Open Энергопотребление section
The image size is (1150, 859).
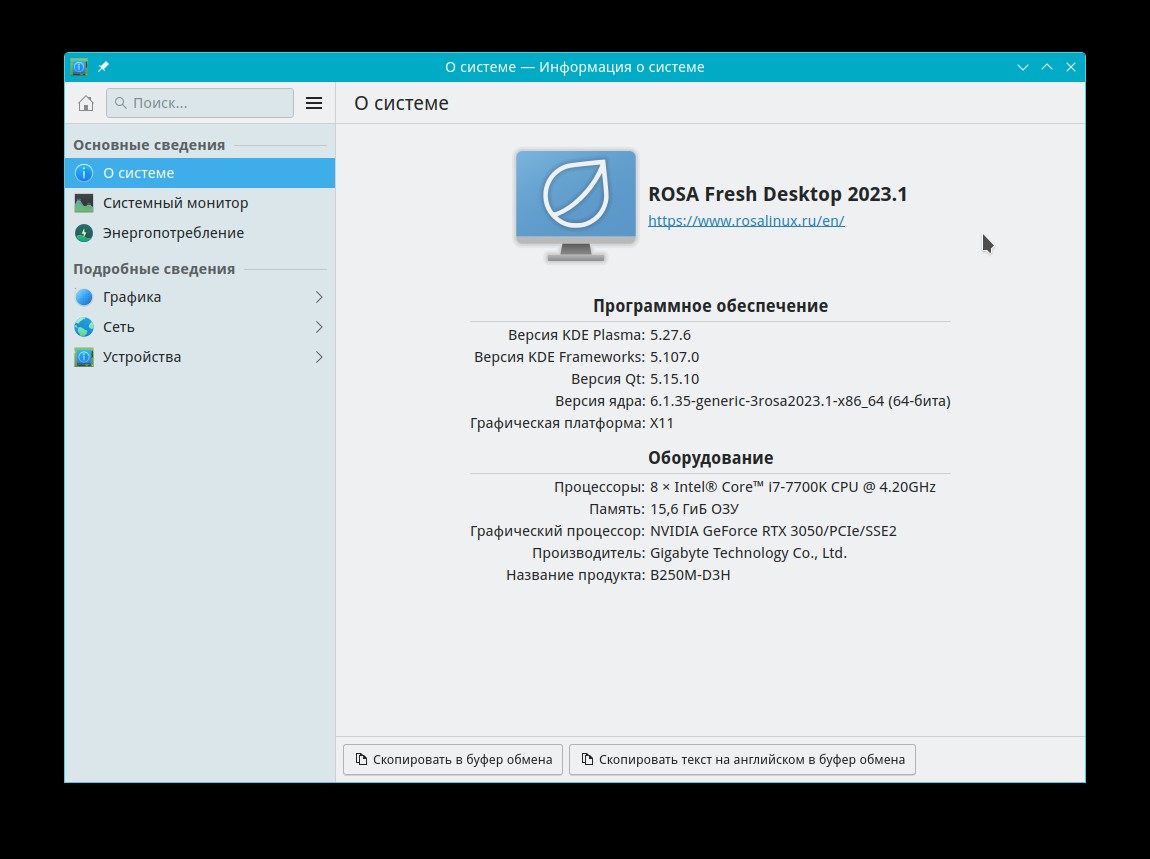[199, 233]
